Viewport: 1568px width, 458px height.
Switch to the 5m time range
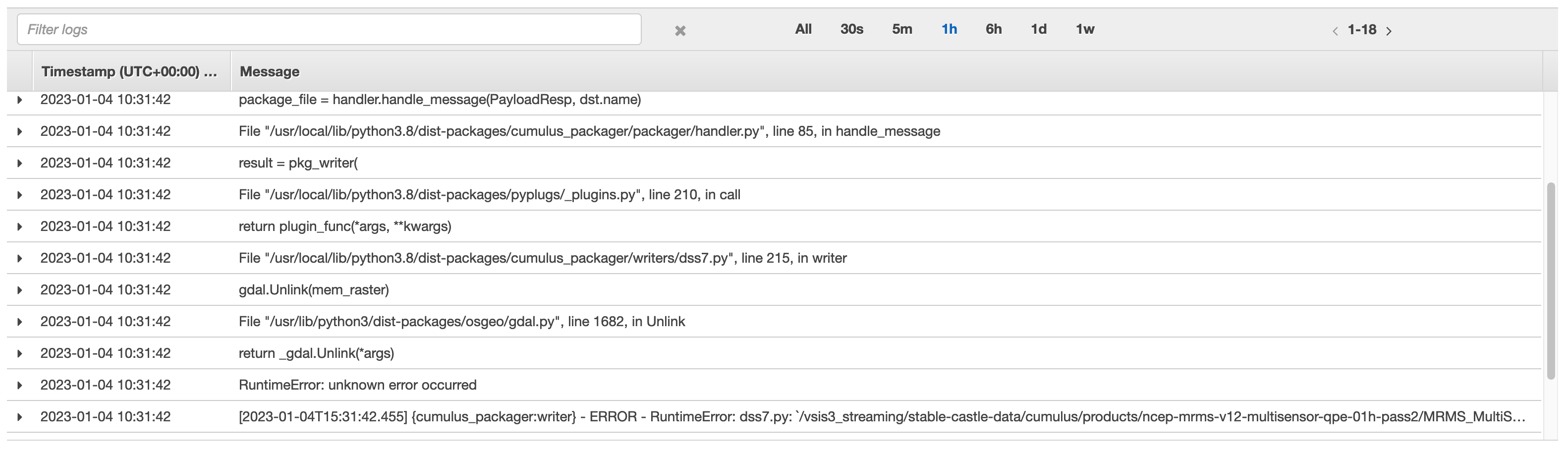click(902, 29)
